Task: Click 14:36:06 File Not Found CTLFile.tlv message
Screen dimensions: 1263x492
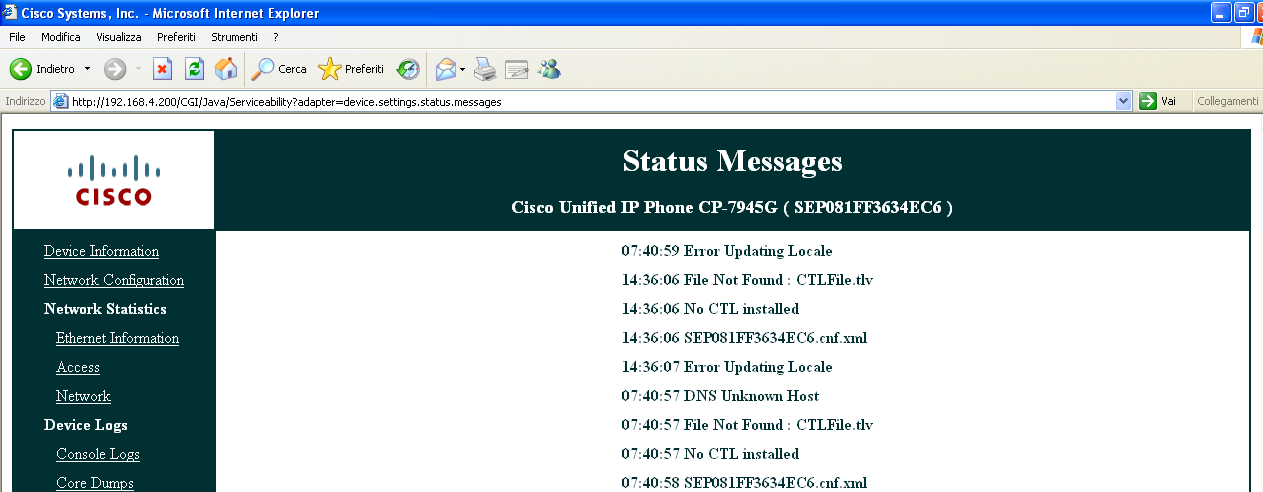Action: coord(747,280)
